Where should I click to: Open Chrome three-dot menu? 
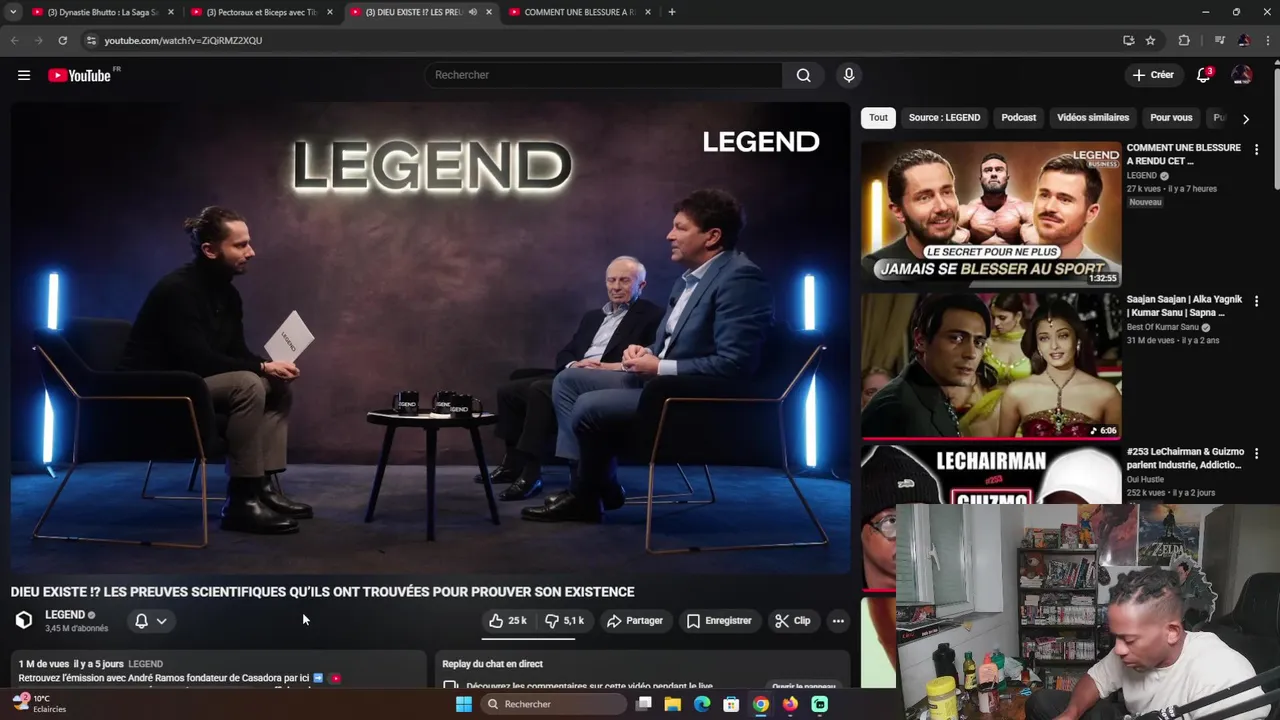tap(1267, 40)
